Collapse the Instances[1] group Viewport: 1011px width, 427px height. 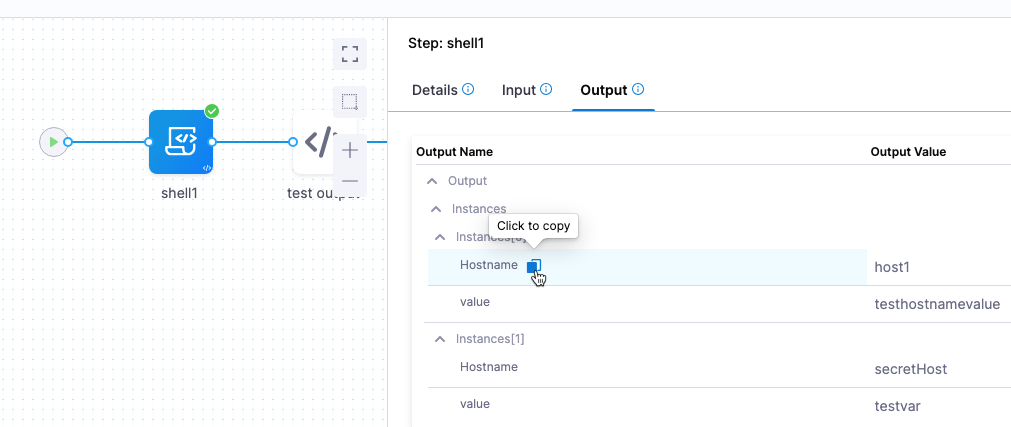[440, 339]
